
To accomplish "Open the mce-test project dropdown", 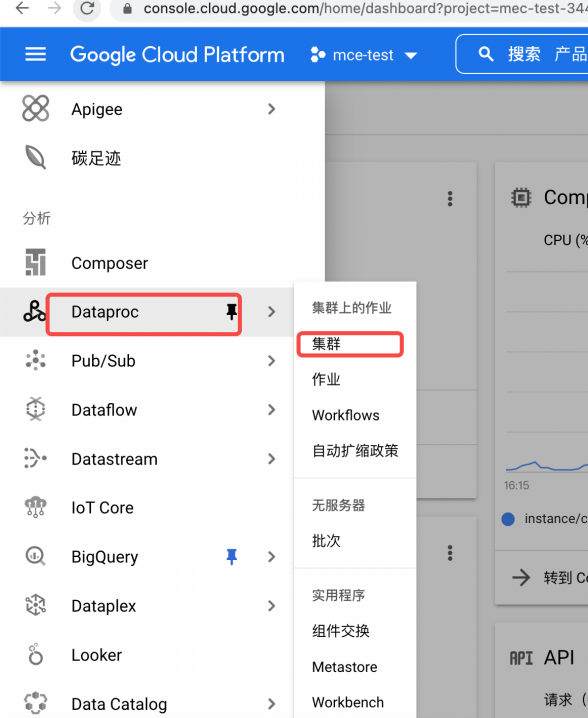I will (x=364, y=55).
